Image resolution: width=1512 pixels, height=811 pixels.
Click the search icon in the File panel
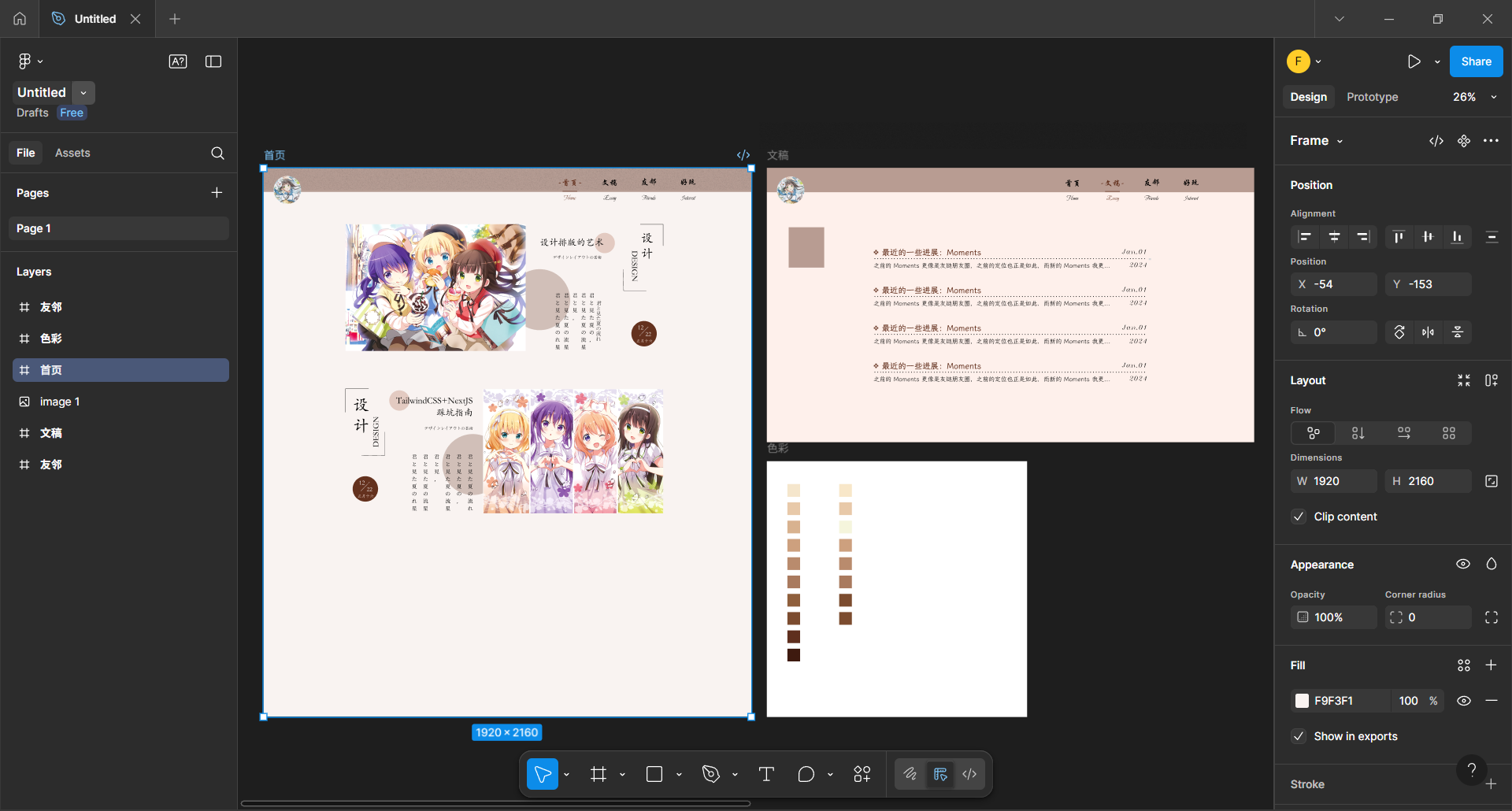point(217,154)
